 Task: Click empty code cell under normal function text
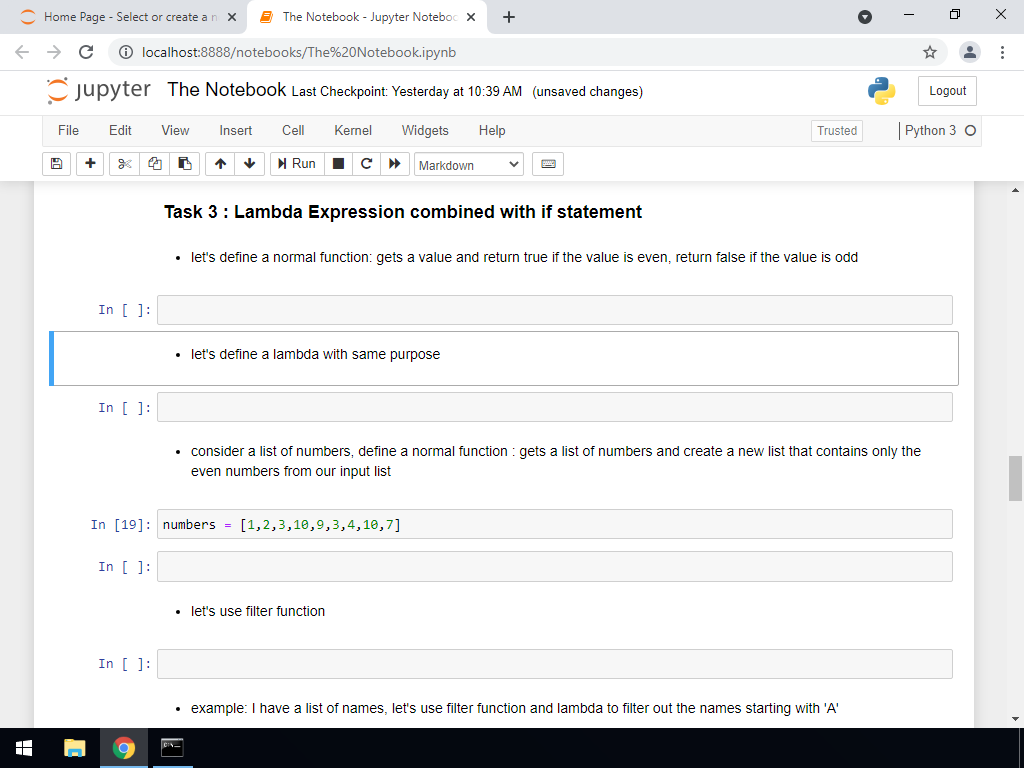coord(554,310)
